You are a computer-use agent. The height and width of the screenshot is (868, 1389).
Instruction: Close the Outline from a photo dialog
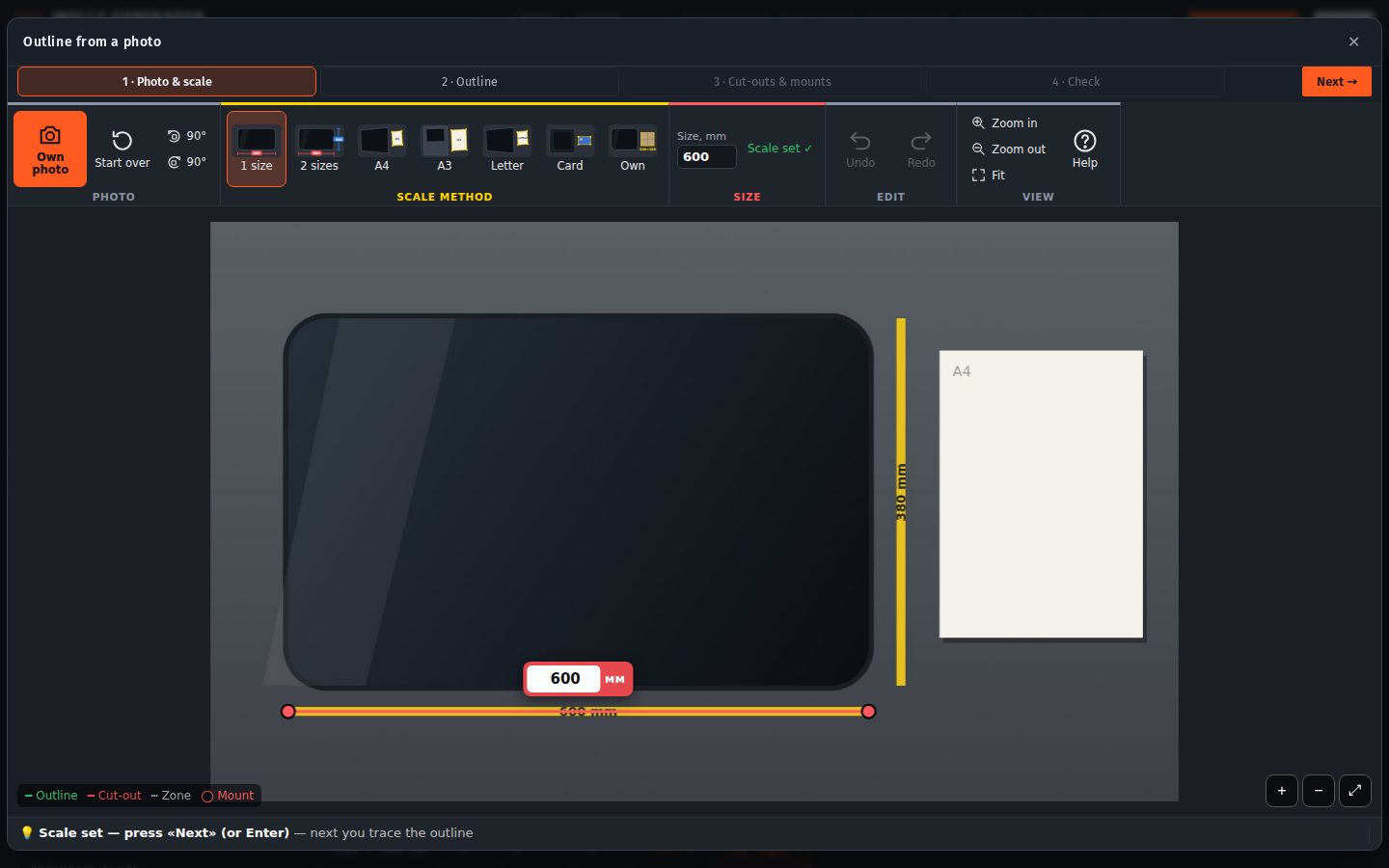[x=1353, y=41]
